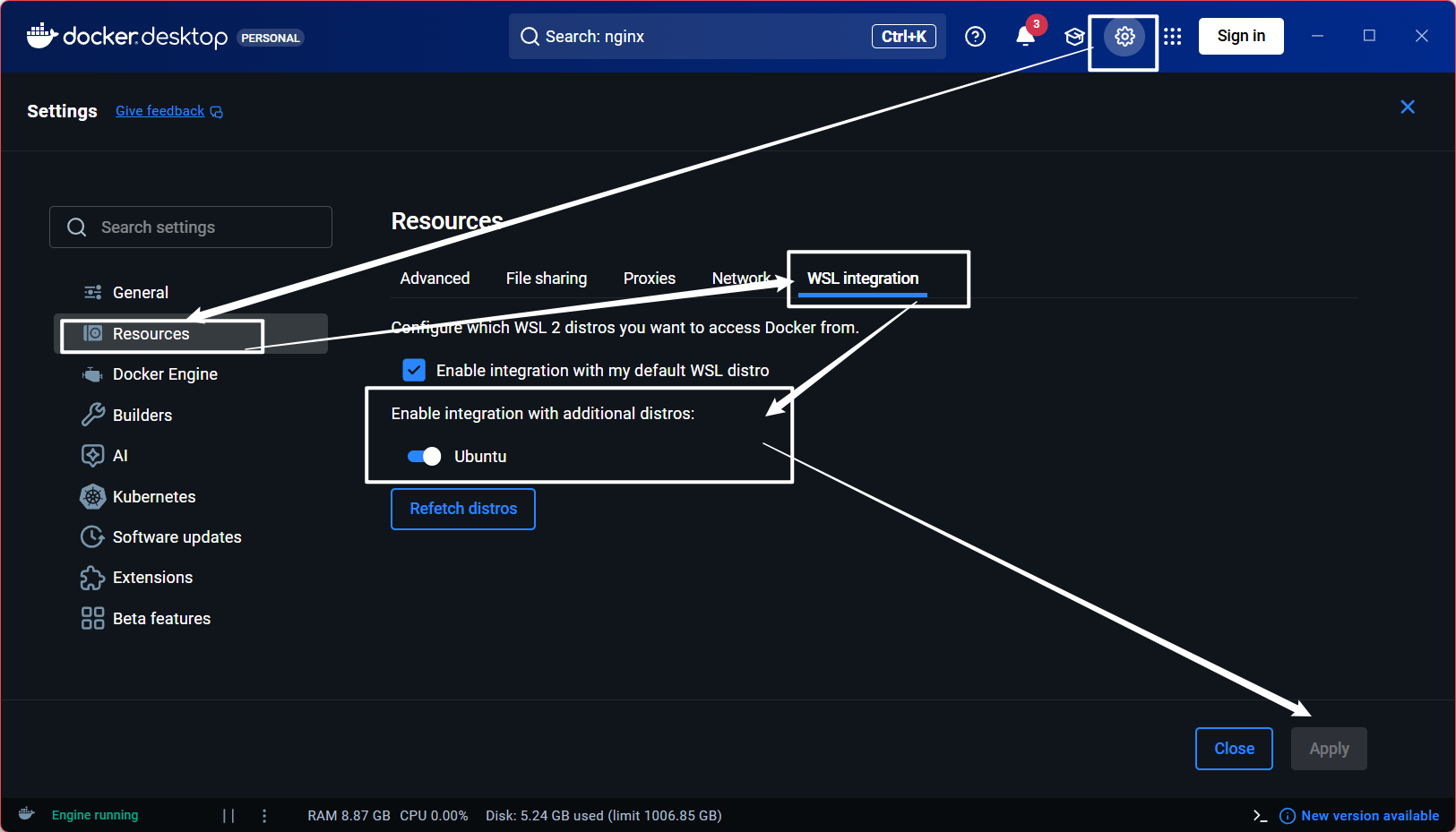This screenshot has width=1456, height=832.
Task: Click the Extensions puzzle icon
Action: pos(92,578)
